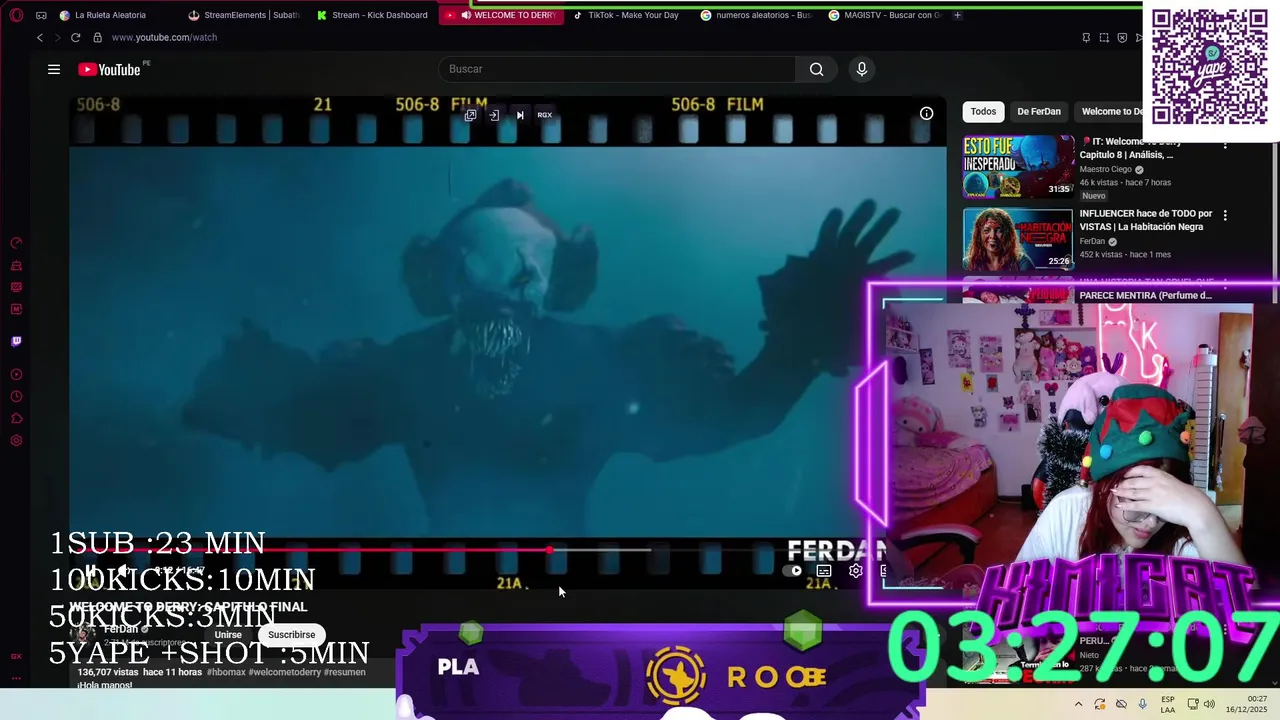Image resolution: width=1280 pixels, height=720 pixels.
Task: Open the Opera menu logo
Action: (16, 15)
